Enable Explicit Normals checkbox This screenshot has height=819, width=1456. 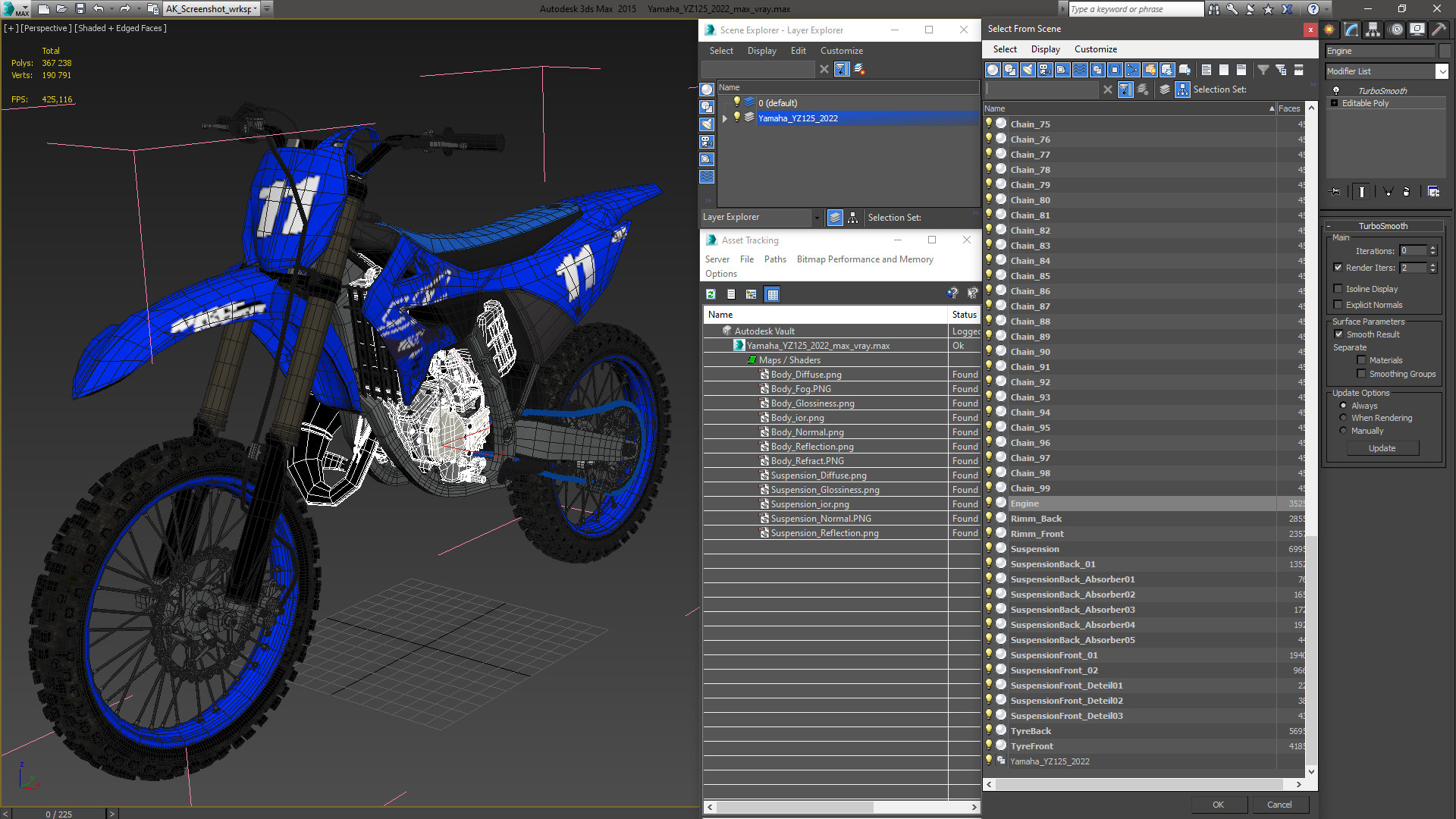pos(1338,305)
